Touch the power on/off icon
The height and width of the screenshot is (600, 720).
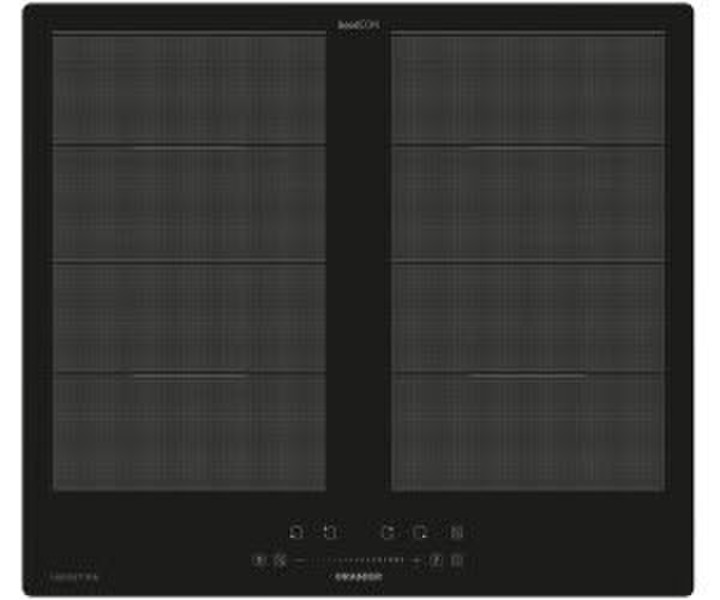point(259,560)
